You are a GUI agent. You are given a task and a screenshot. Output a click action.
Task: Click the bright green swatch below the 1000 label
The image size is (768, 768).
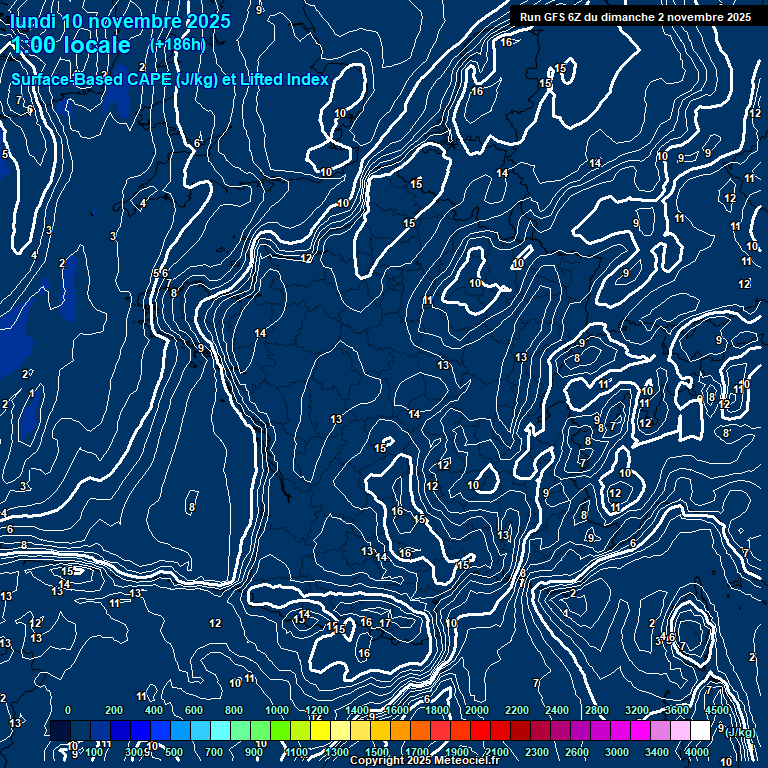pos(280,730)
